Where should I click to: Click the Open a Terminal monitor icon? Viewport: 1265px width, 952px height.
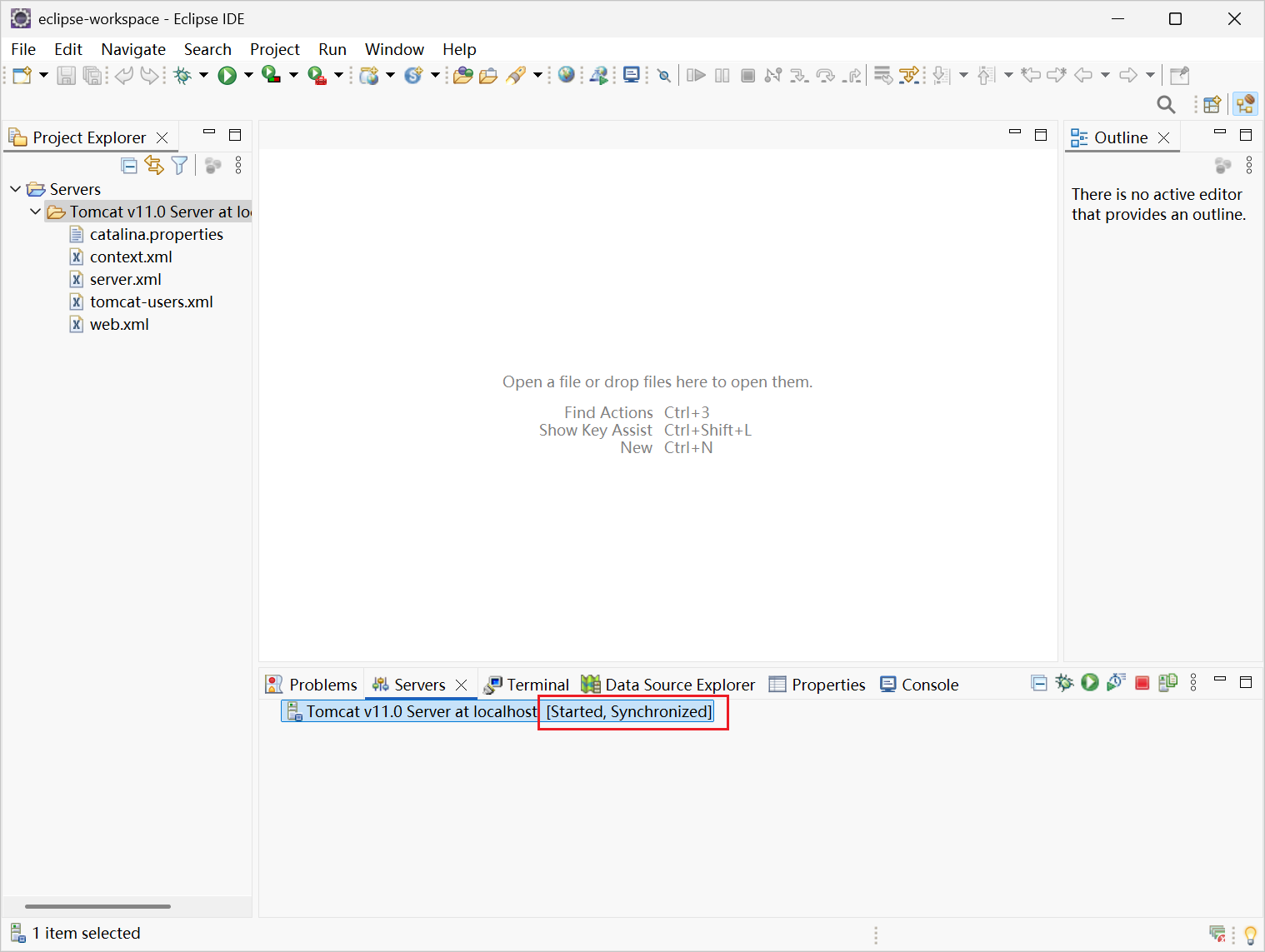tap(632, 76)
